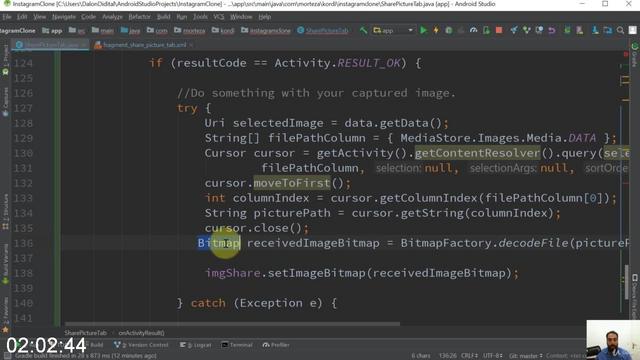Click the com breadcrumb folder
The image size is (640, 360).
(x=157, y=31)
